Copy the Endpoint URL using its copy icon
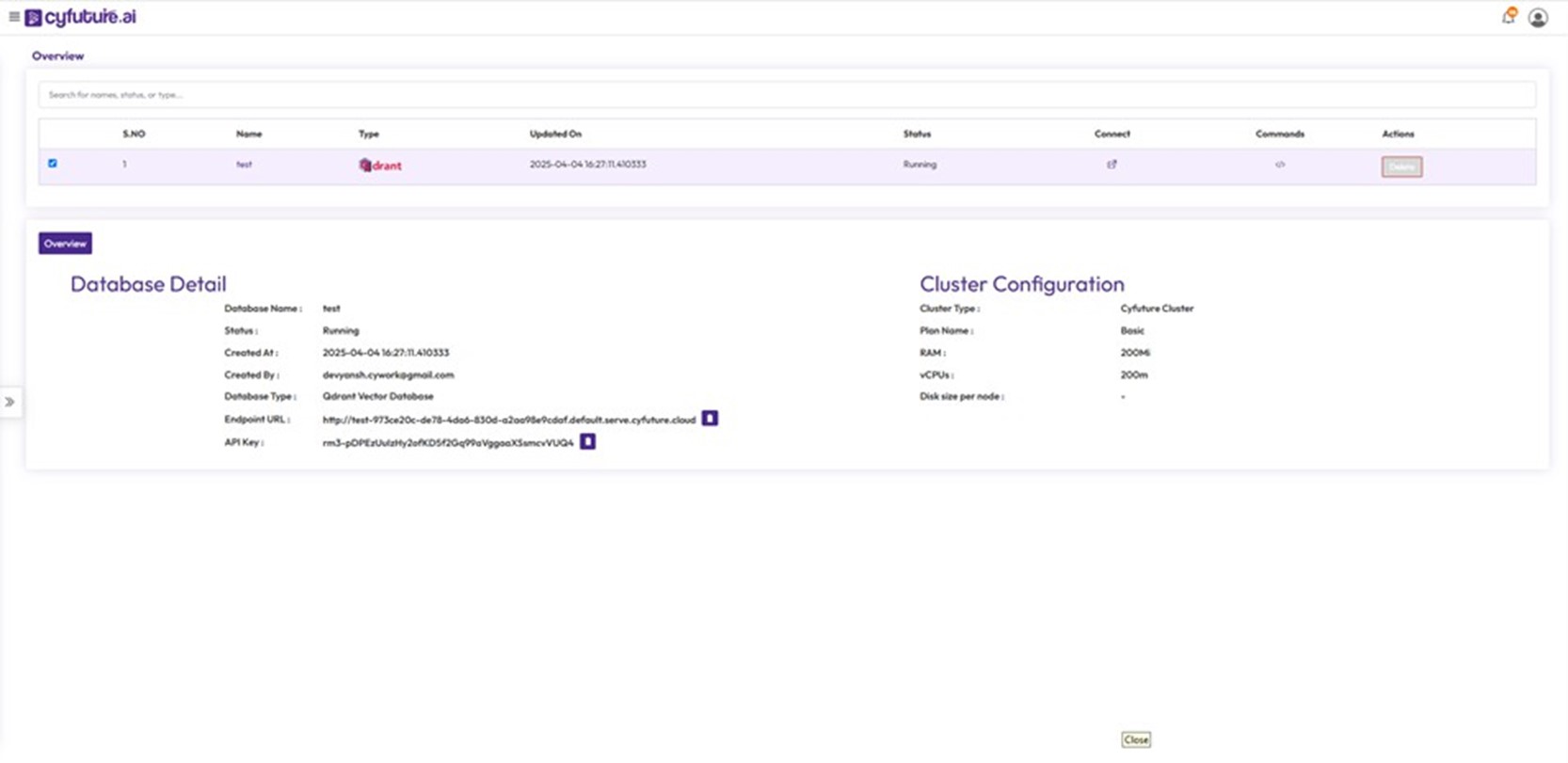The image size is (1568, 763). [x=710, y=419]
